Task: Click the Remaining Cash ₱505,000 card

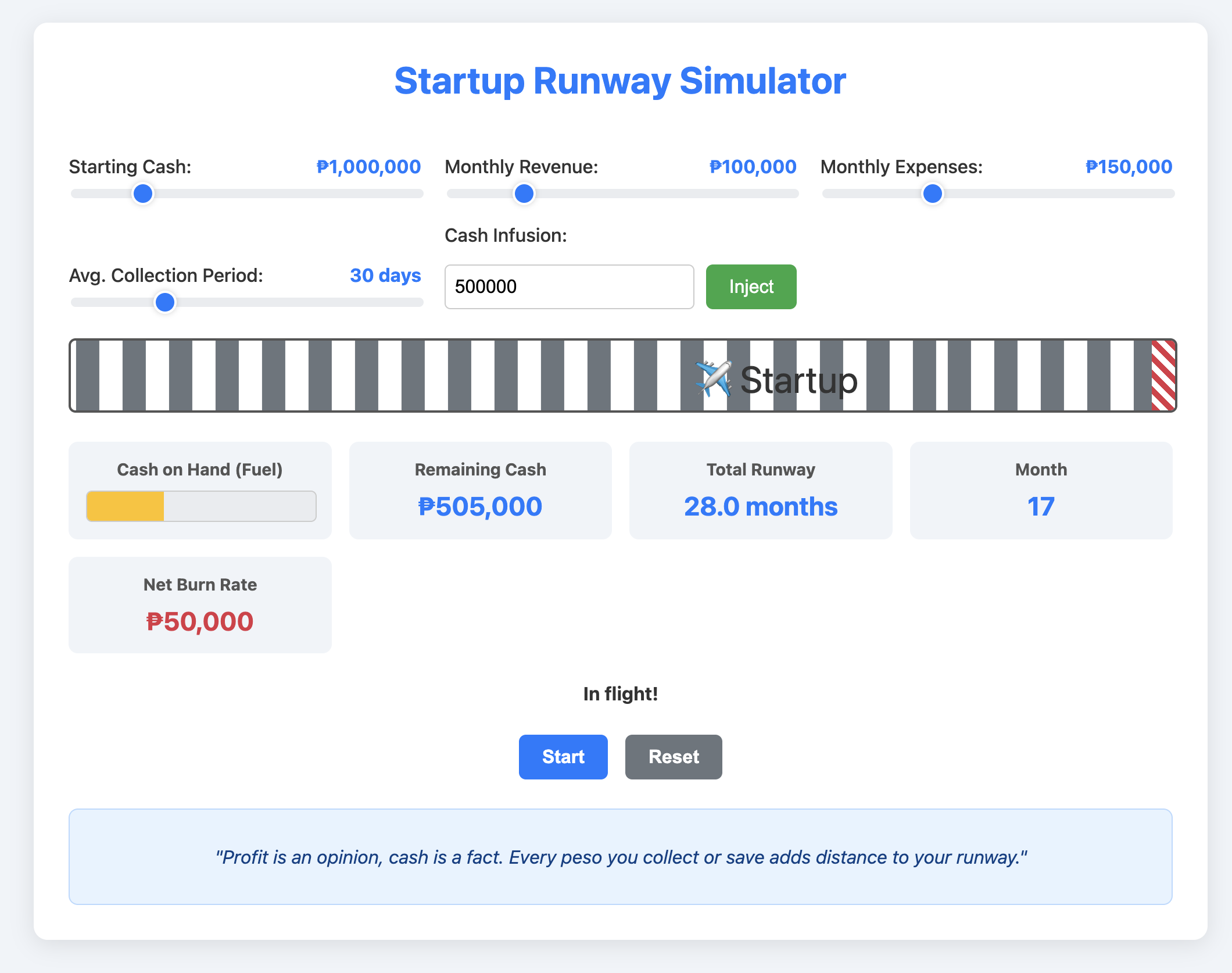Action: [x=480, y=491]
